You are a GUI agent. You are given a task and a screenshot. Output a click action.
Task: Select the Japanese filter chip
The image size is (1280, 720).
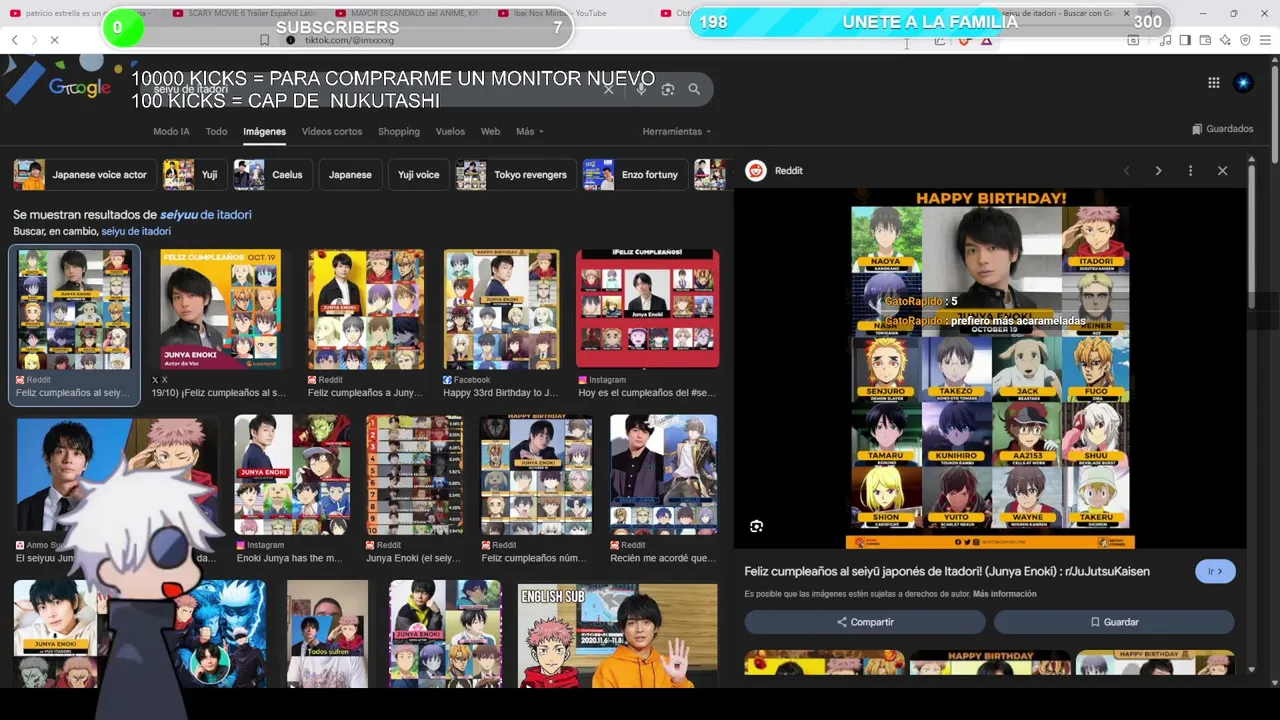pyautogui.click(x=350, y=174)
